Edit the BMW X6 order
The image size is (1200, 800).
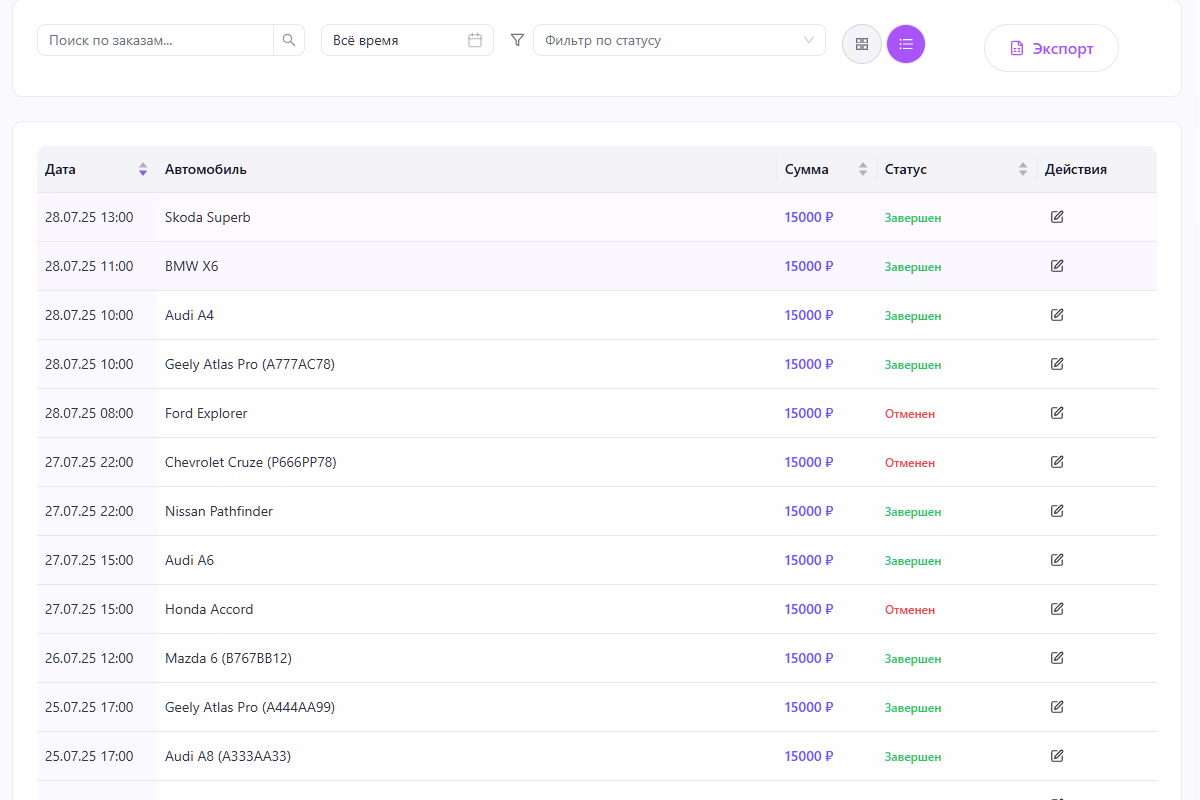1057,266
